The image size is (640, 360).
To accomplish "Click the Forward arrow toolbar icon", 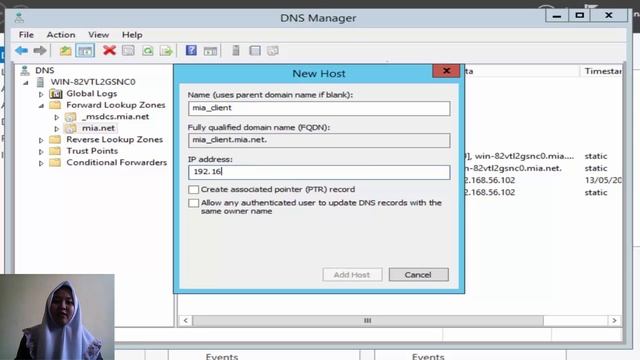I will tap(40, 51).
